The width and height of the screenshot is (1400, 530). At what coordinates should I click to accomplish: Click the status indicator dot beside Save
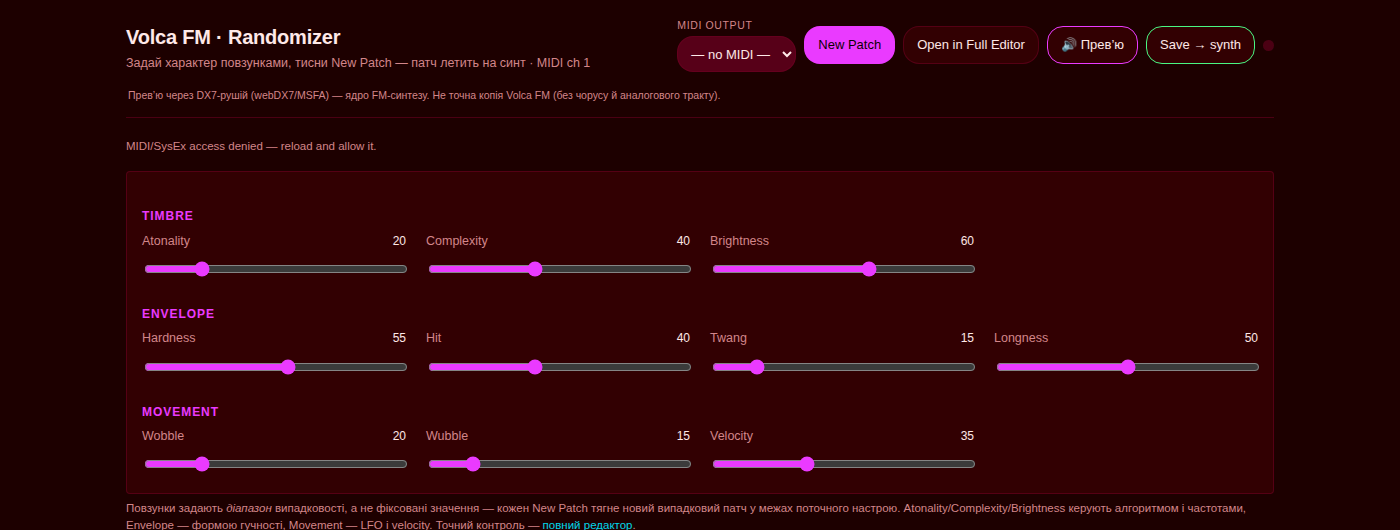[1269, 45]
